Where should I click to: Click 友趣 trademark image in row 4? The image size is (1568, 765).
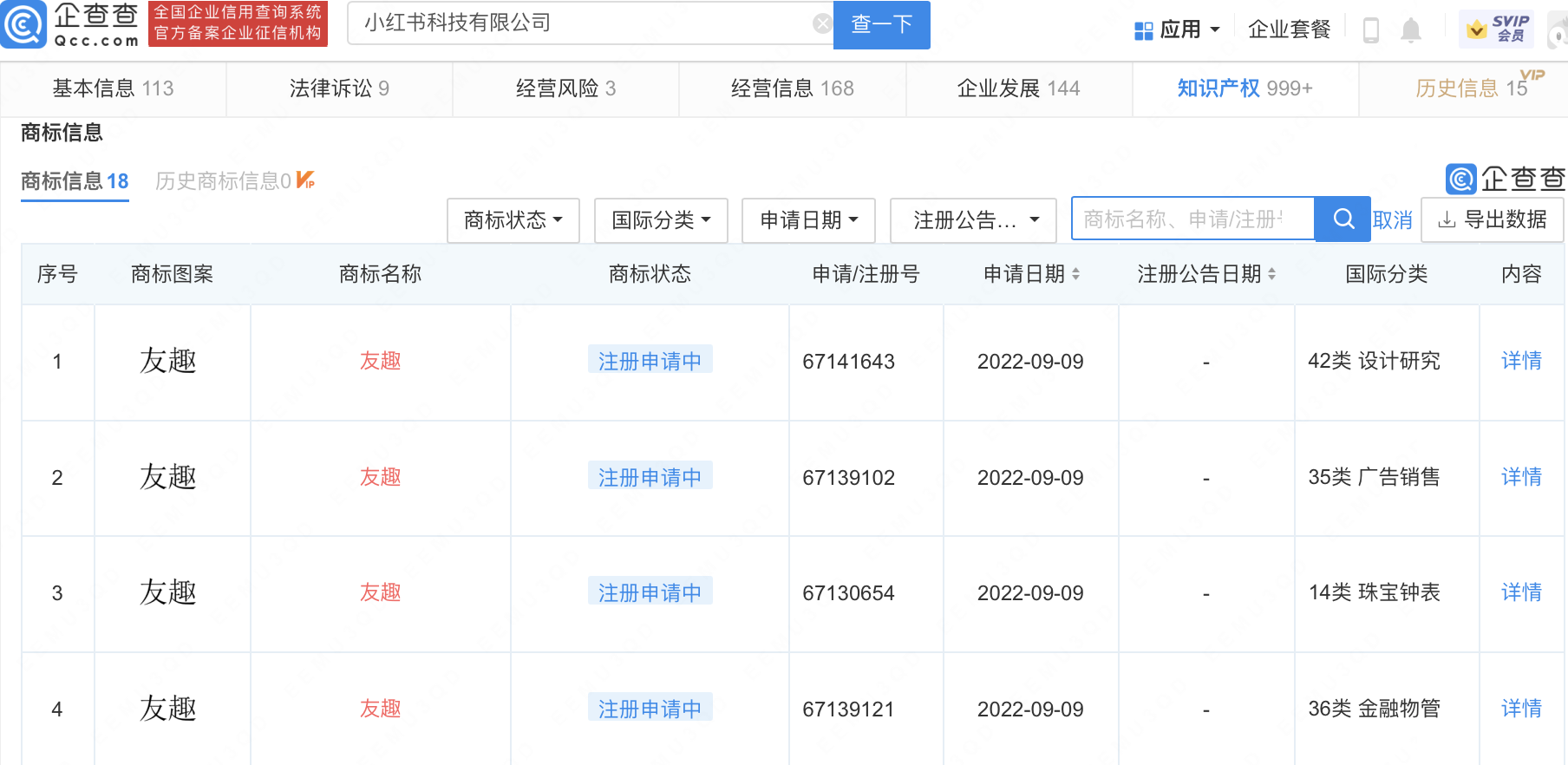pyautogui.click(x=168, y=709)
